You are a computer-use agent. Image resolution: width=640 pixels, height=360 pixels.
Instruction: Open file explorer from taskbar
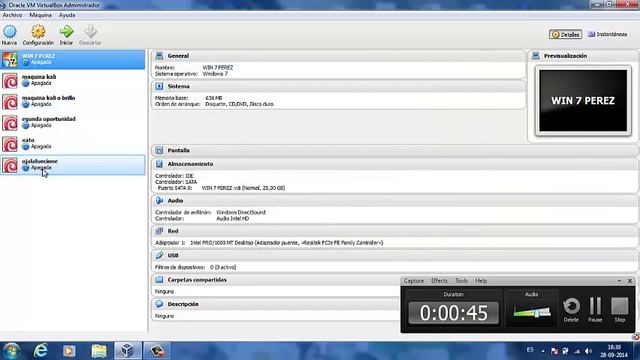point(99,351)
